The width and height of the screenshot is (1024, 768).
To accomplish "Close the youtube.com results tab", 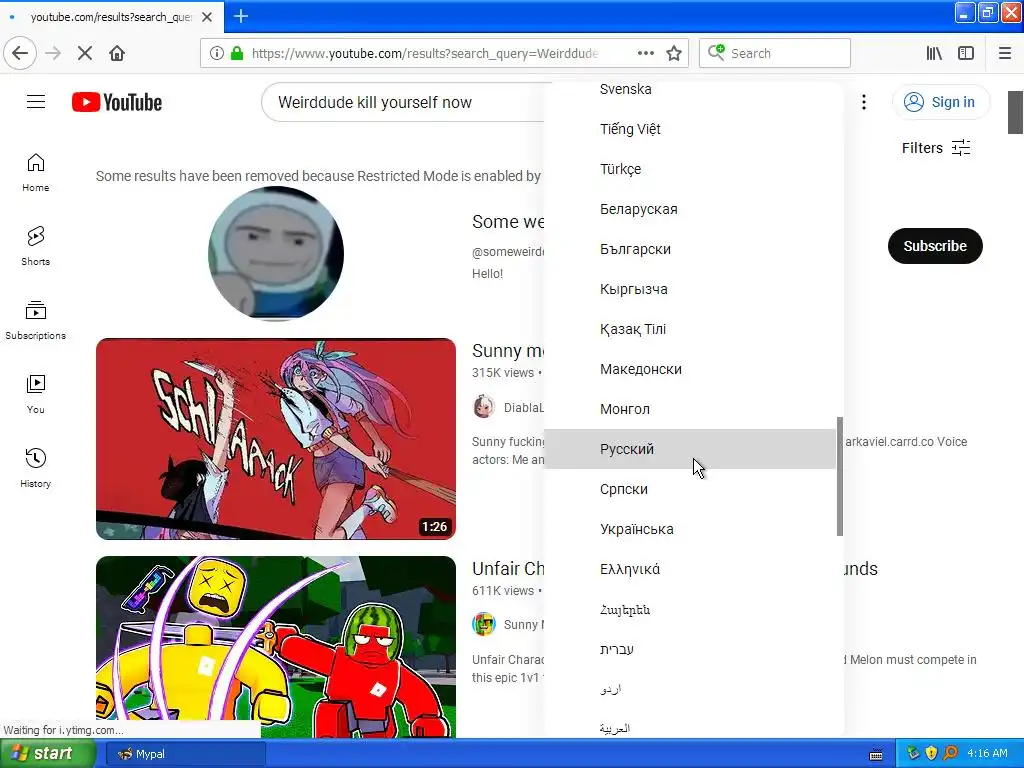I will (207, 17).
